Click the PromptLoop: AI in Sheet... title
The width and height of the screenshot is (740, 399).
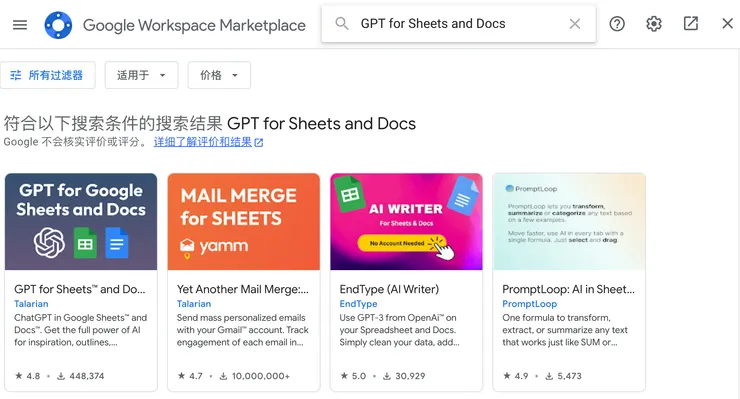click(x=568, y=289)
